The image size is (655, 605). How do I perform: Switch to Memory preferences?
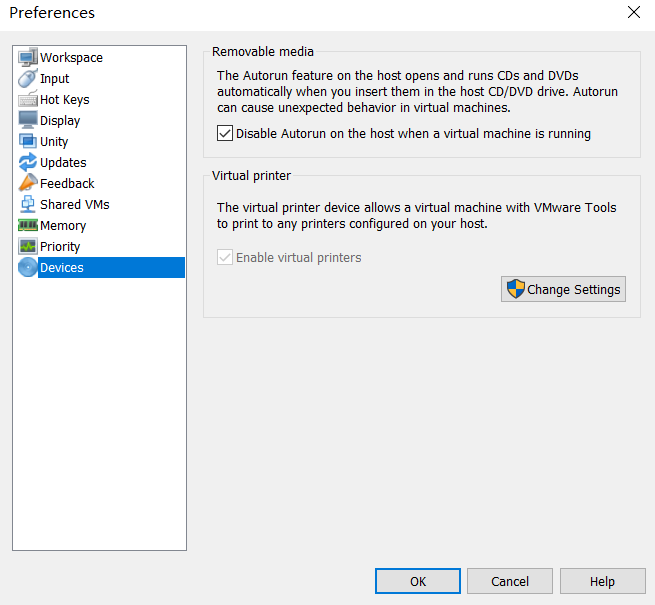coord(63,226)
